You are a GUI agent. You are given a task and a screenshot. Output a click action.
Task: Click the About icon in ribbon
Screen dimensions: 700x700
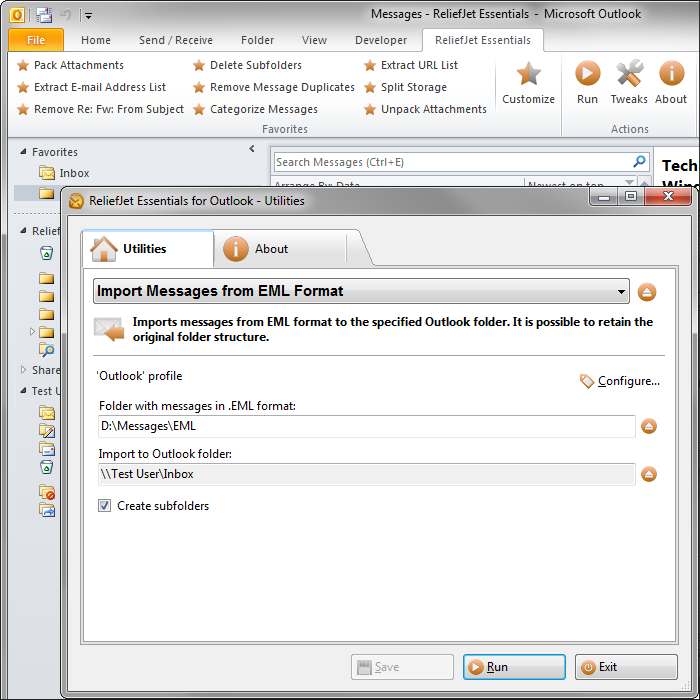click(x=671, y=74)
